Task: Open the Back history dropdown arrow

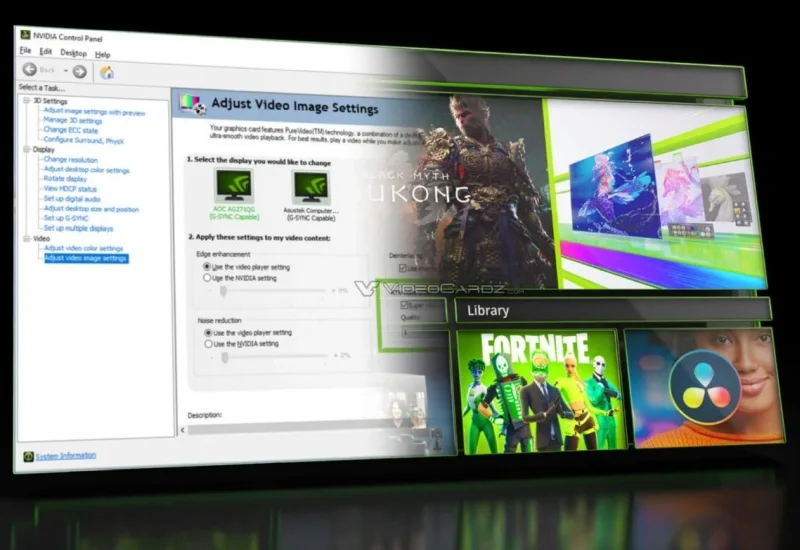Action: coord(65,70)
